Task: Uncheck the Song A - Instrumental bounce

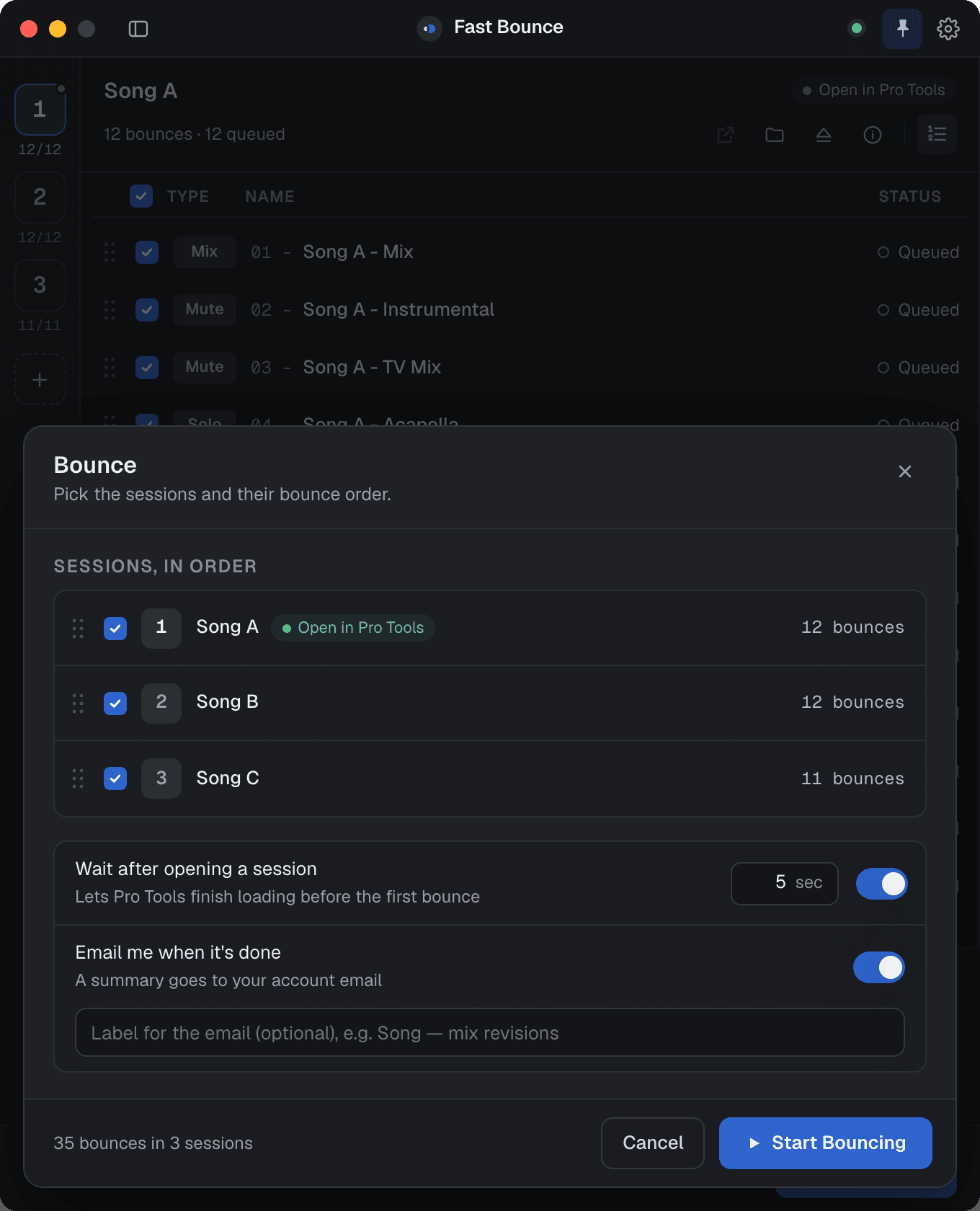Action: 147,310
